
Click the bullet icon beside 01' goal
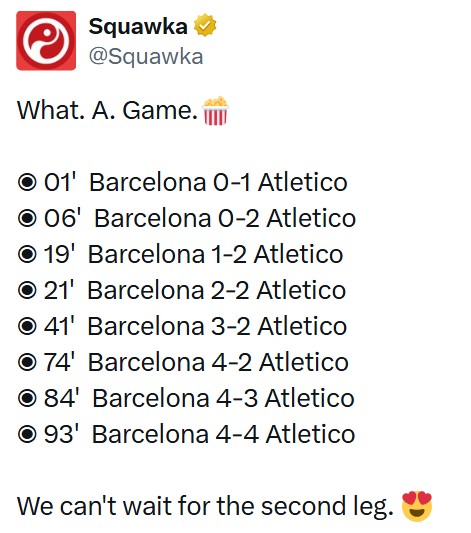27,182
